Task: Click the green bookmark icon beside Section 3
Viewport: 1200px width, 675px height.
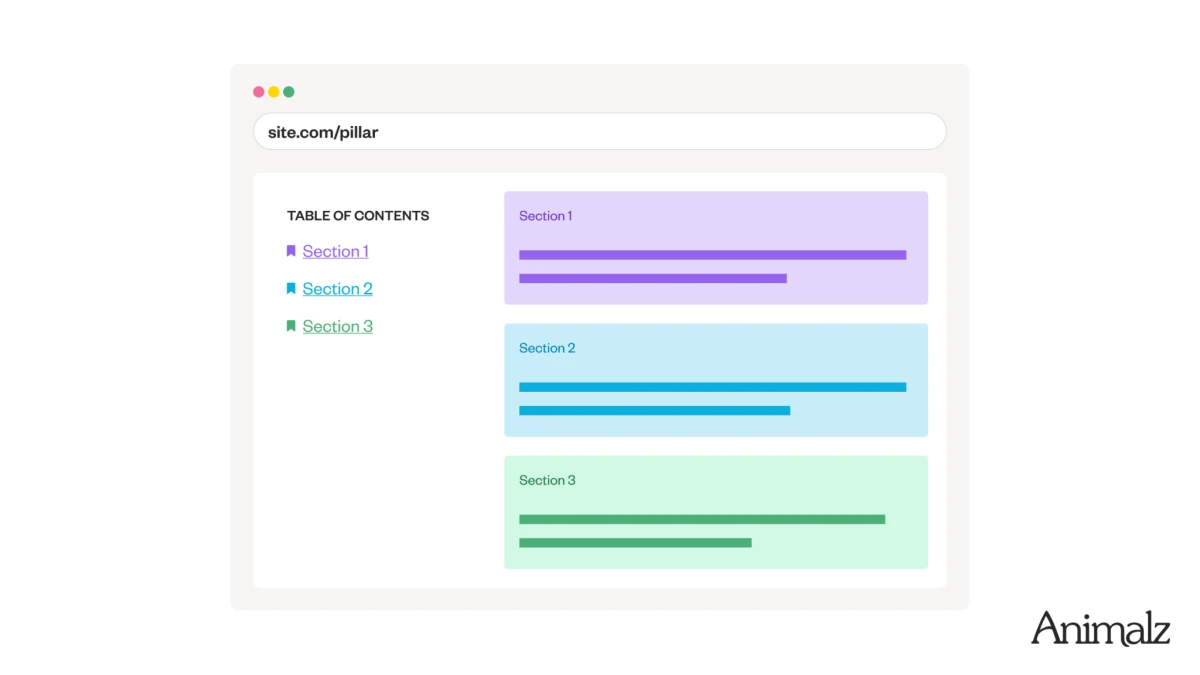Action: 291,326
